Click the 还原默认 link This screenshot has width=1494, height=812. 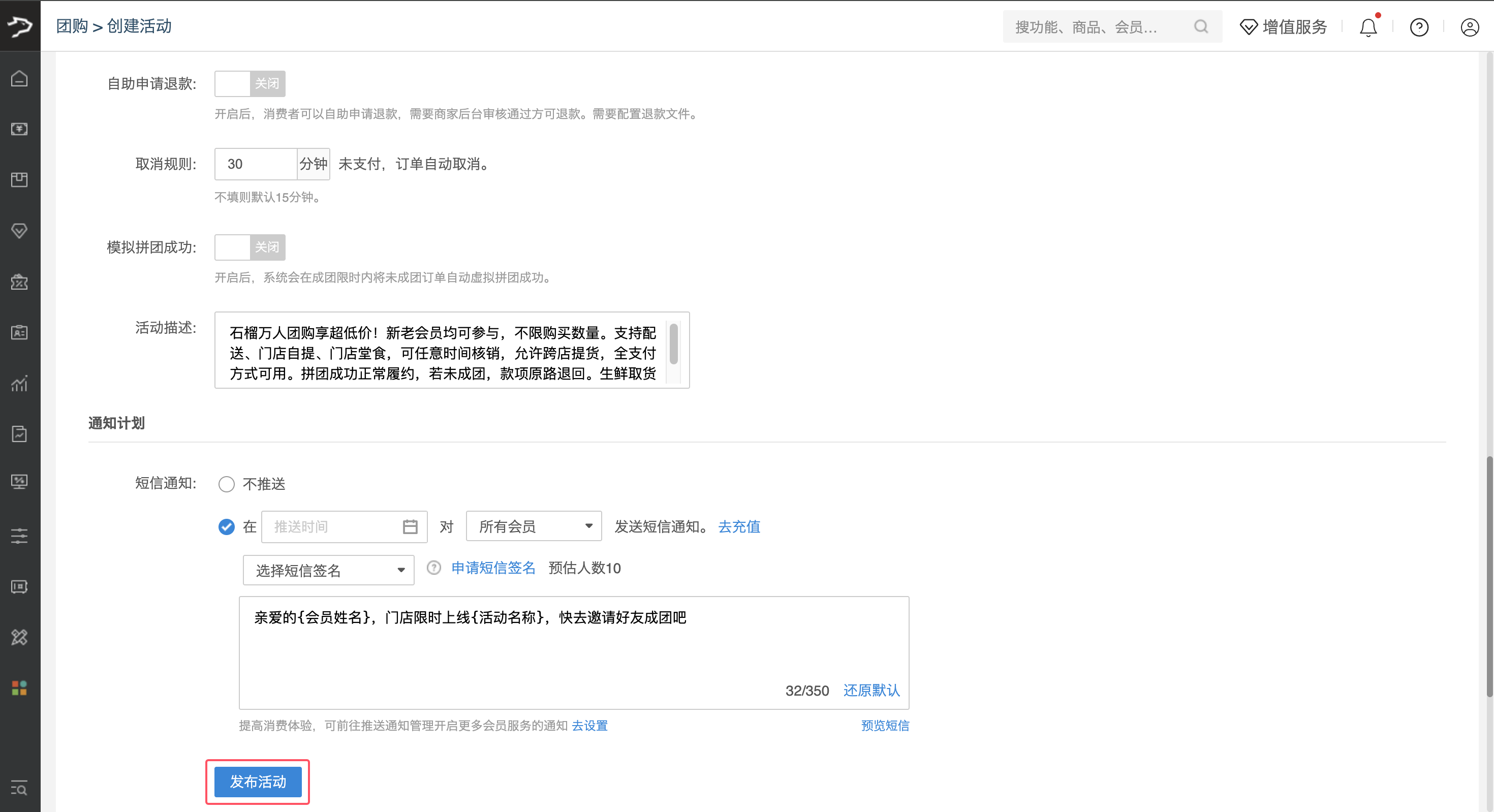tap(871, 690)
